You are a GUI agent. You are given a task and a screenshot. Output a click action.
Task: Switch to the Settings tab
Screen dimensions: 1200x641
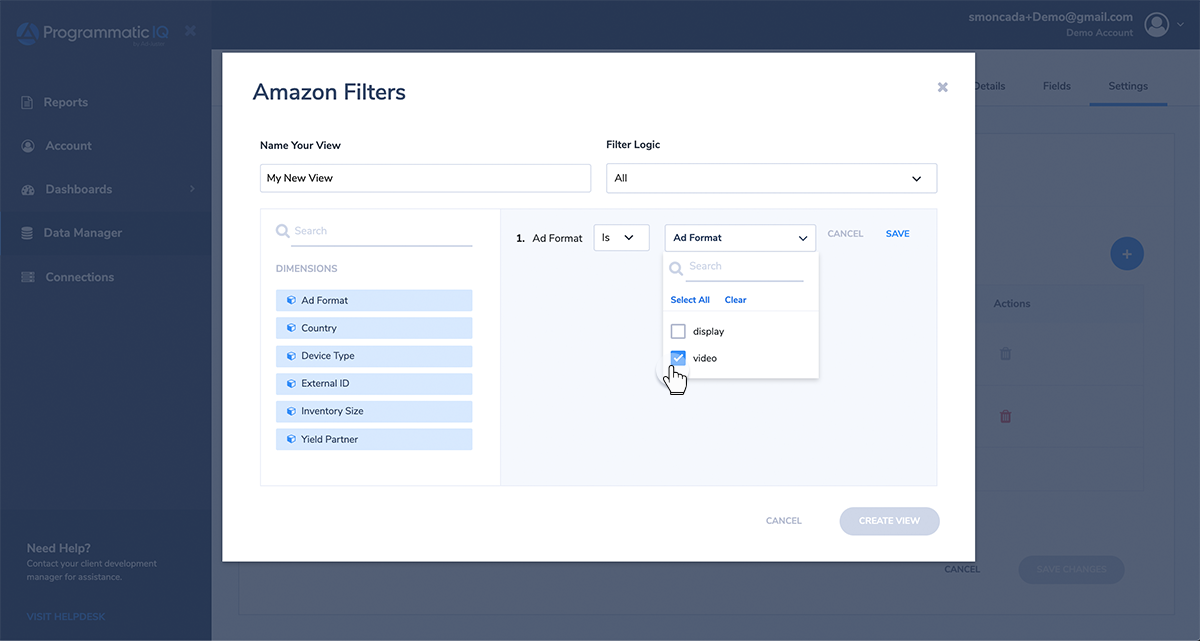[x=1128, y=86]
